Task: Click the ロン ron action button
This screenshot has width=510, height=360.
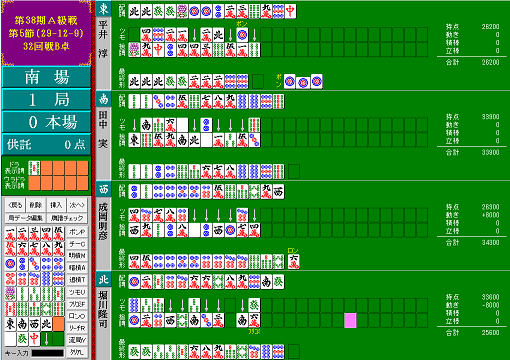Action: (77, 316)
